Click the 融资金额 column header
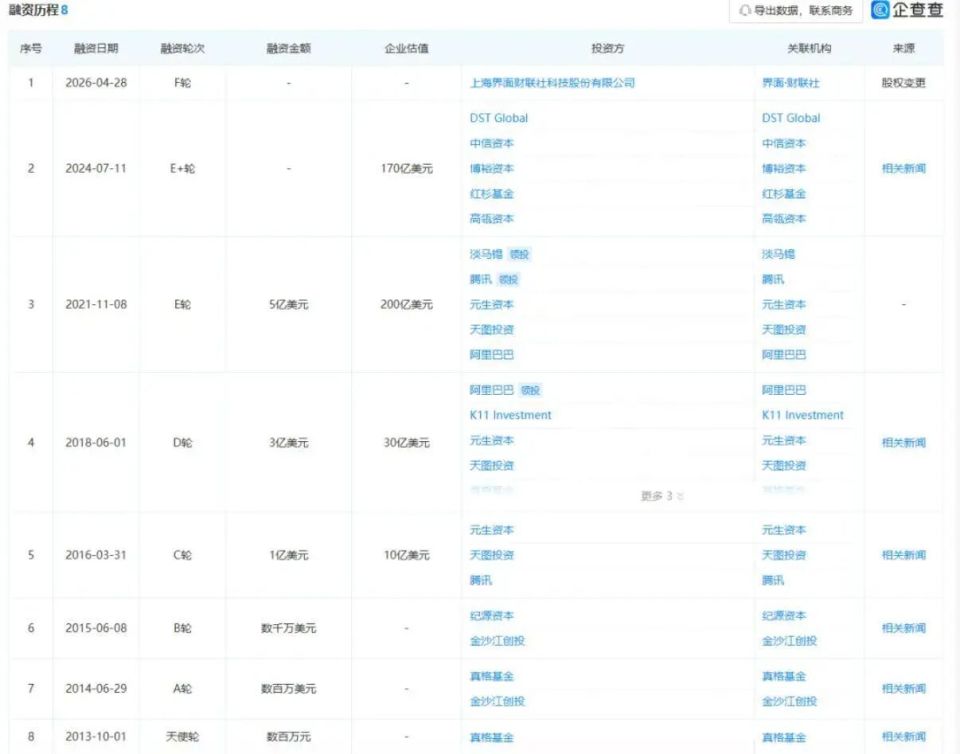This screenshot has height=754, width=960. click(x=288, y=48)
